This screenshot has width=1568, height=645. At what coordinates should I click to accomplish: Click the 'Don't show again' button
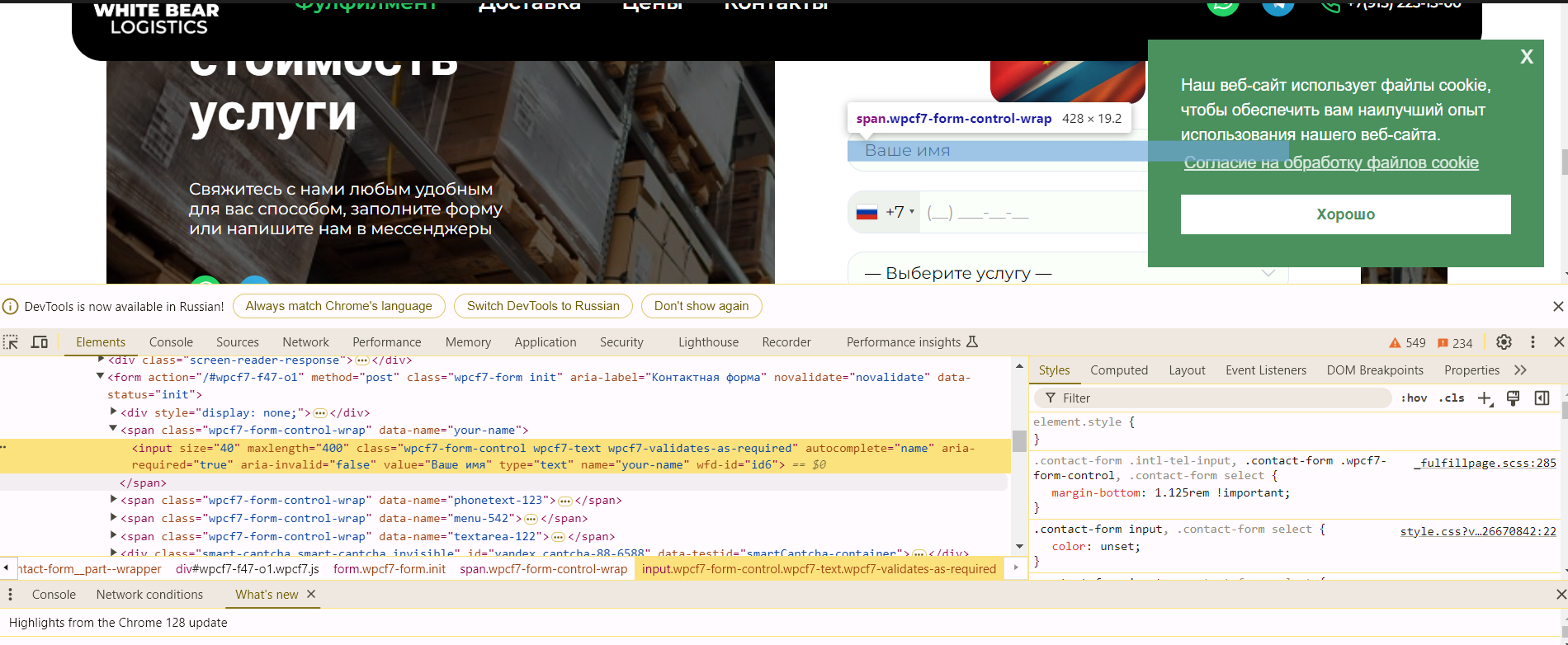click(x=701, y=306)
